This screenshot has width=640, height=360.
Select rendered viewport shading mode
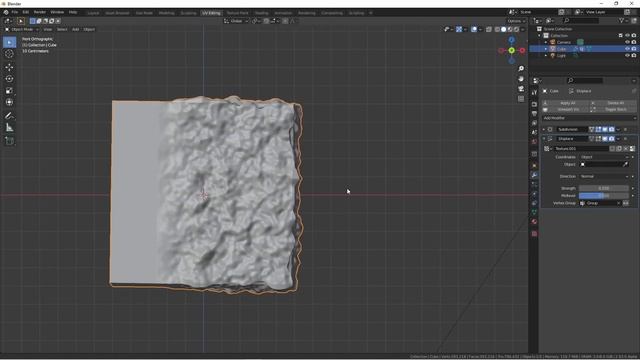(x=516, y=29)
